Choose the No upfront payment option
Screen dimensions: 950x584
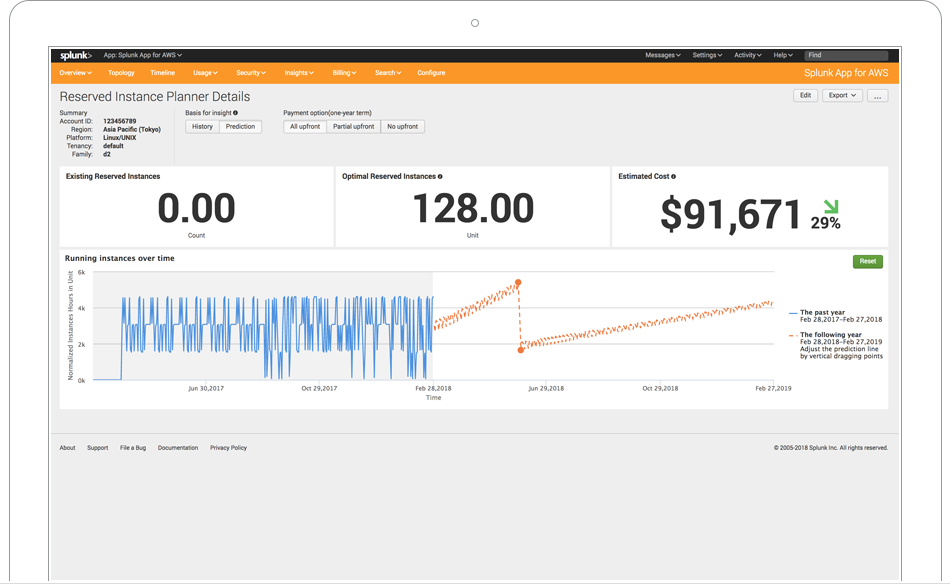pos(403,127)
